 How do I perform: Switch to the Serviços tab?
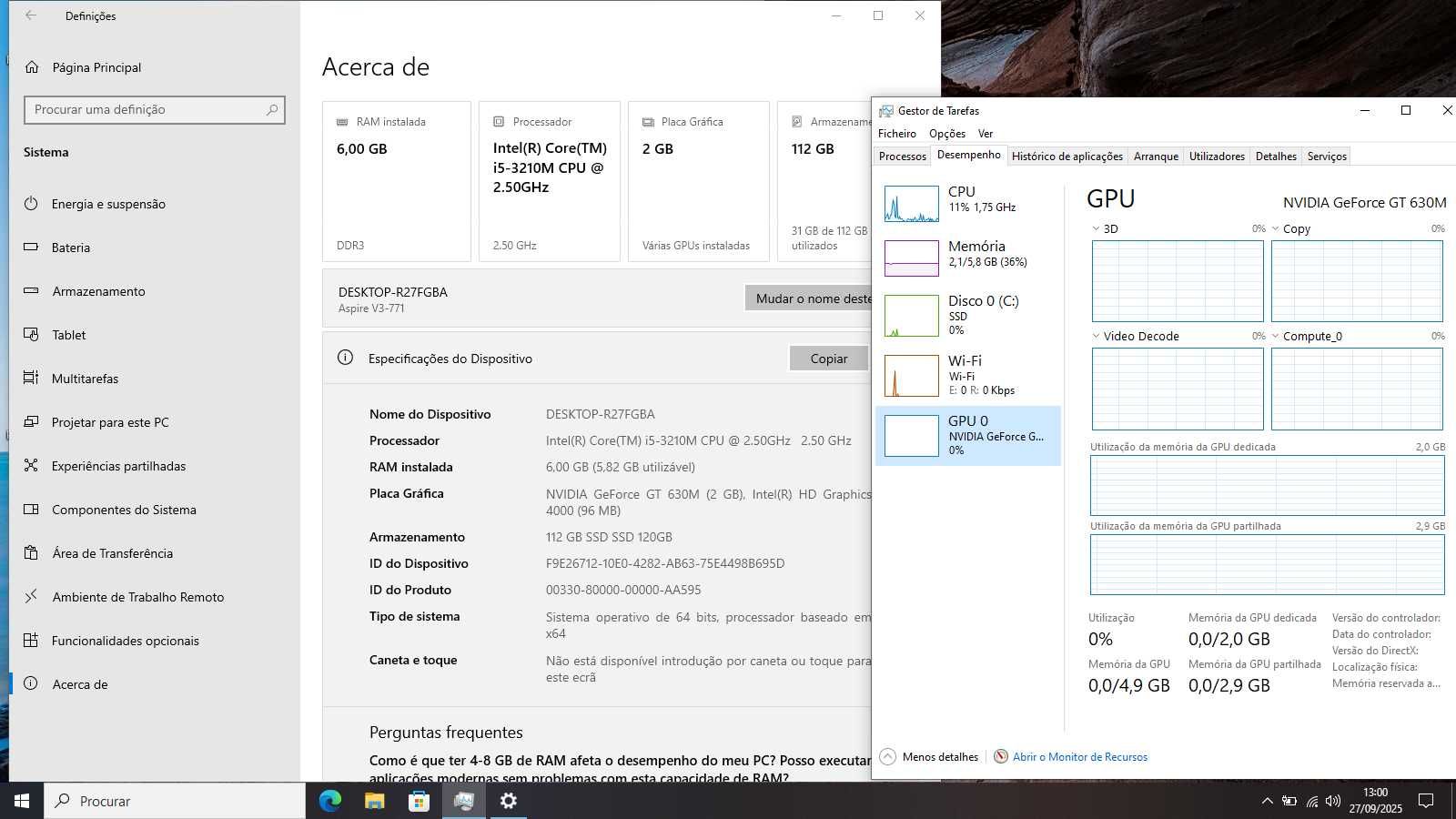[x=1327, y=157]
